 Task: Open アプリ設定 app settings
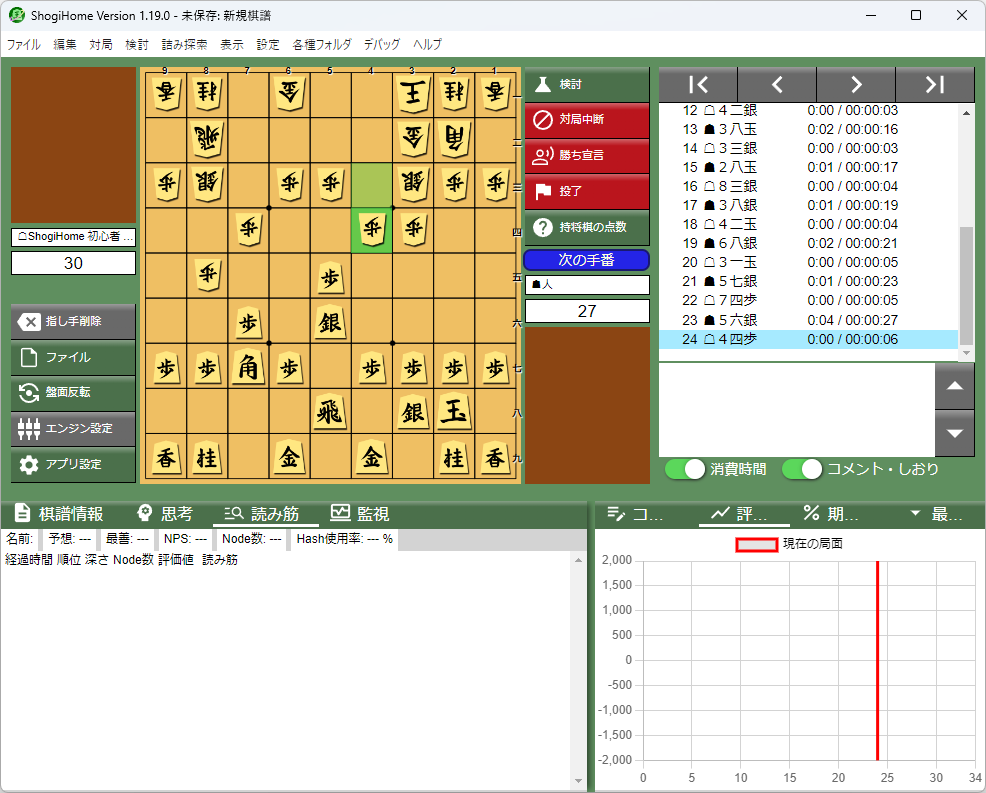point(73,464)
